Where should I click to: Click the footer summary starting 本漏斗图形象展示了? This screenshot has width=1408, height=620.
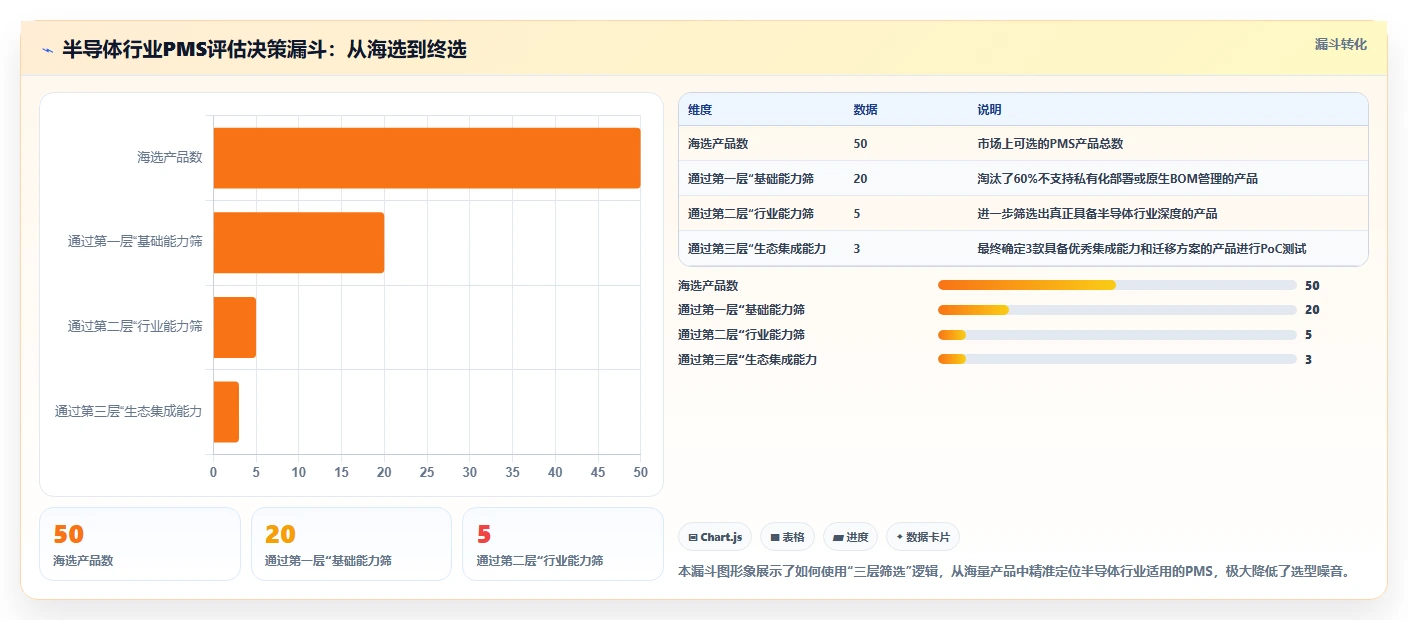coord(1014,572)
